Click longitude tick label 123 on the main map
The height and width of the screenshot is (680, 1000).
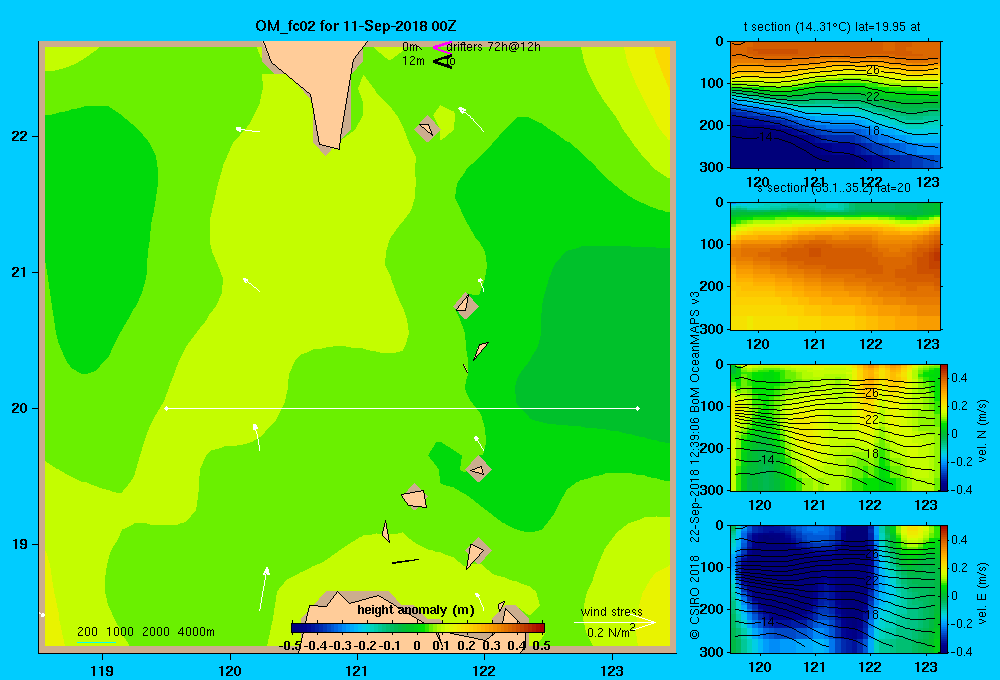(x=612, y=670)
